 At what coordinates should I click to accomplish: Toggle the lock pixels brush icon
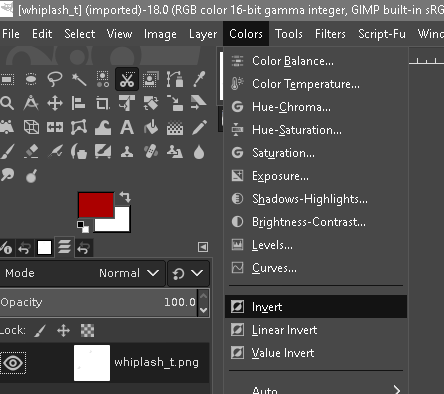(x=40, y=331)
